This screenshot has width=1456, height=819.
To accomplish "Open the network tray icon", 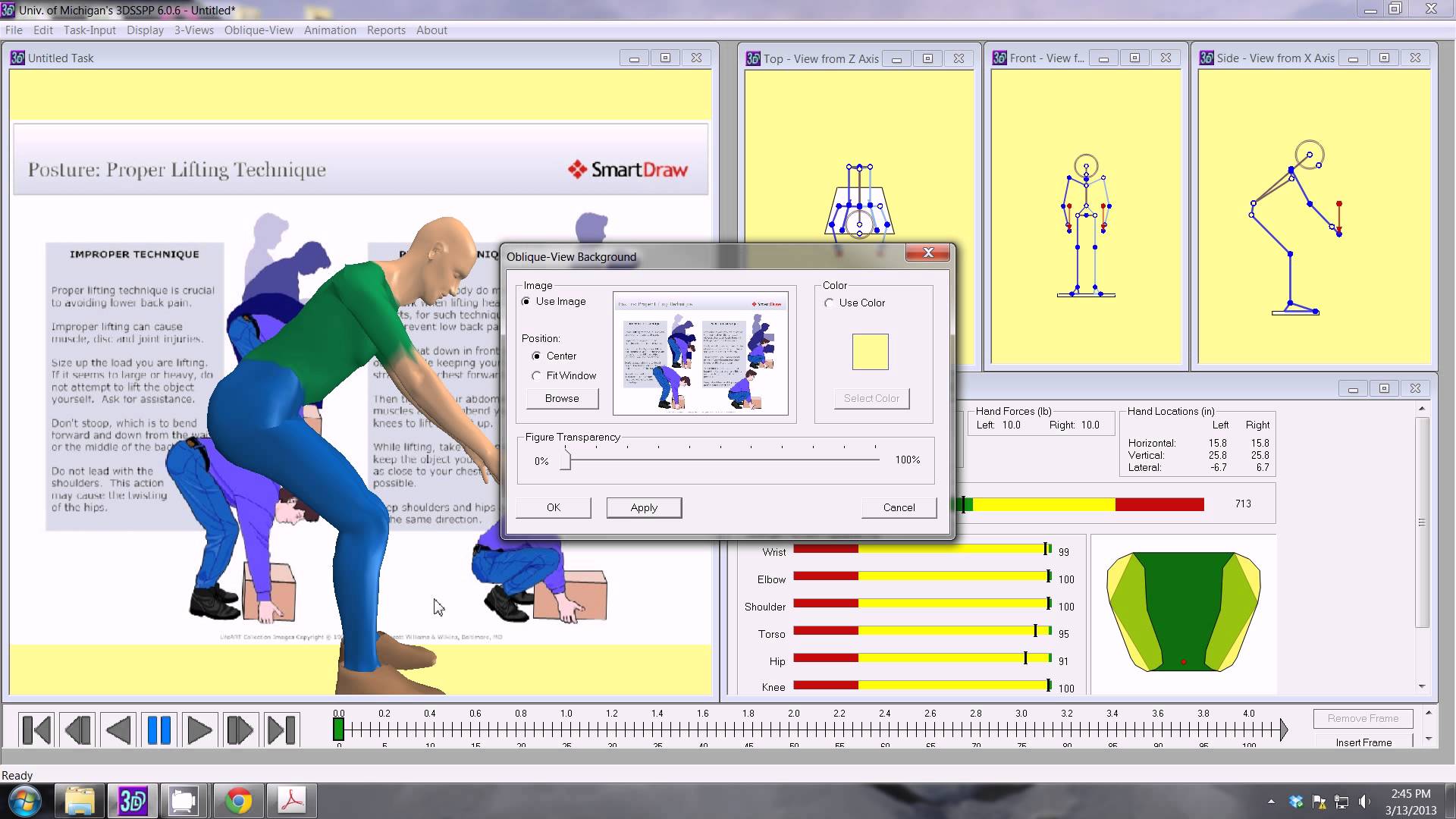I will [x=1341, y=802].
